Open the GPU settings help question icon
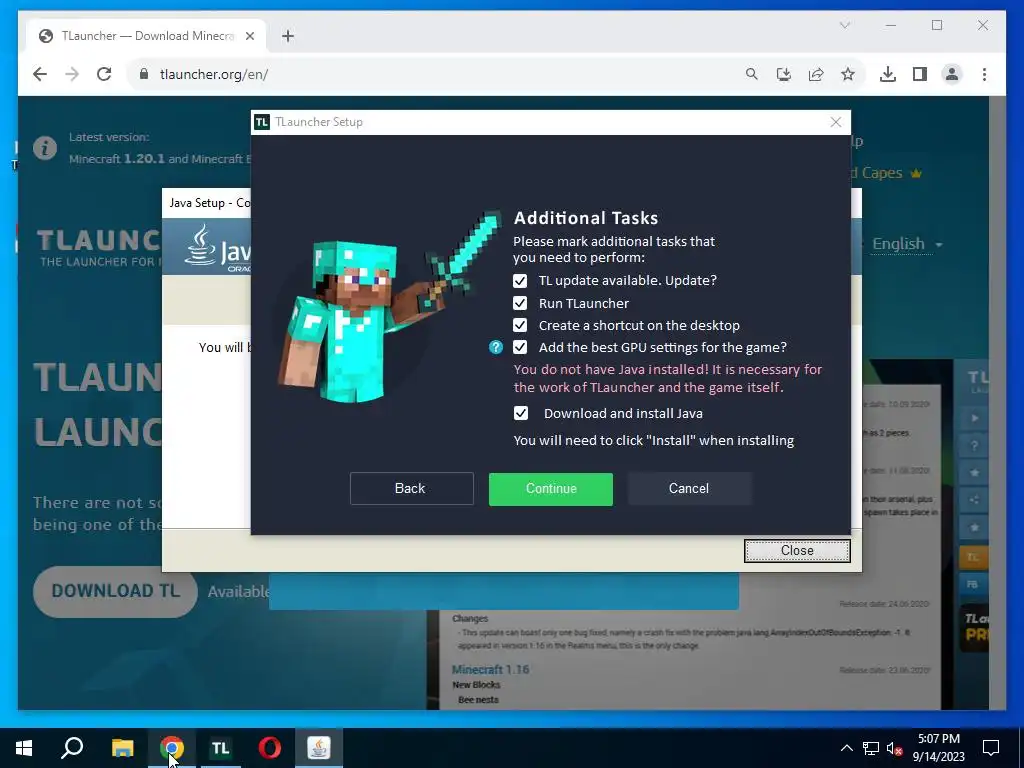 coord(496,347)
